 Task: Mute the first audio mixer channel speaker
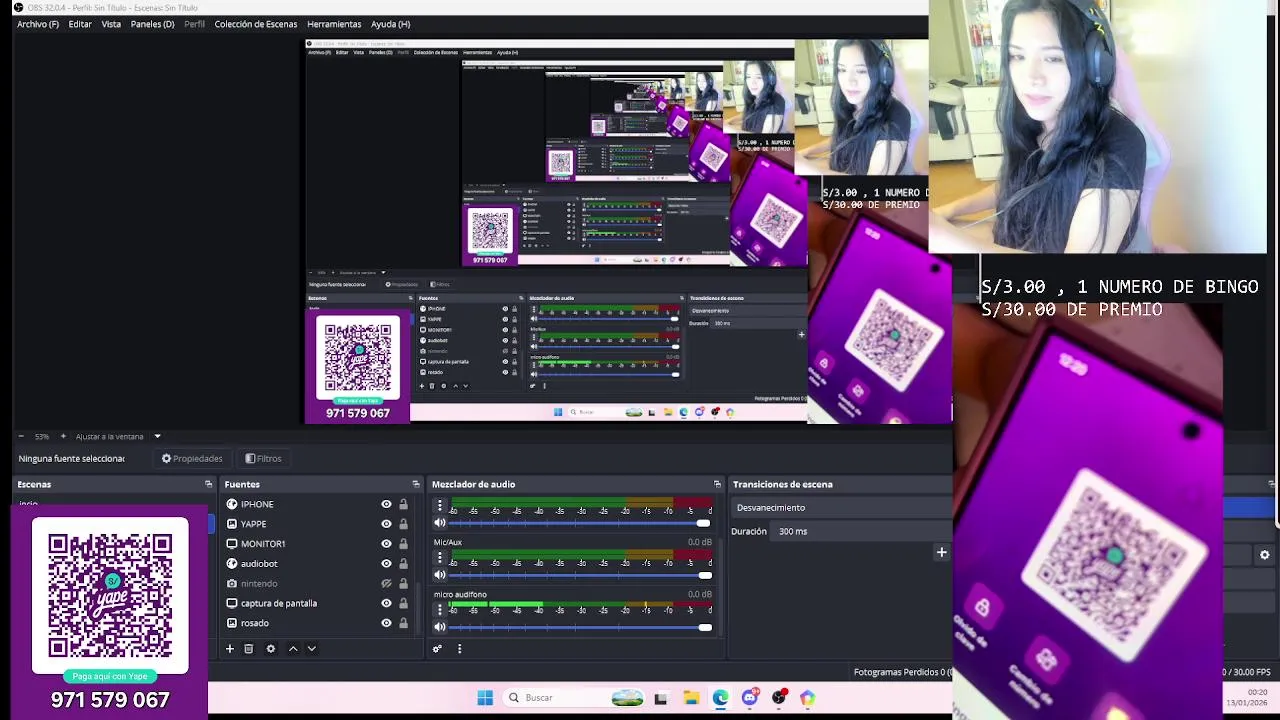click(439, 523)
